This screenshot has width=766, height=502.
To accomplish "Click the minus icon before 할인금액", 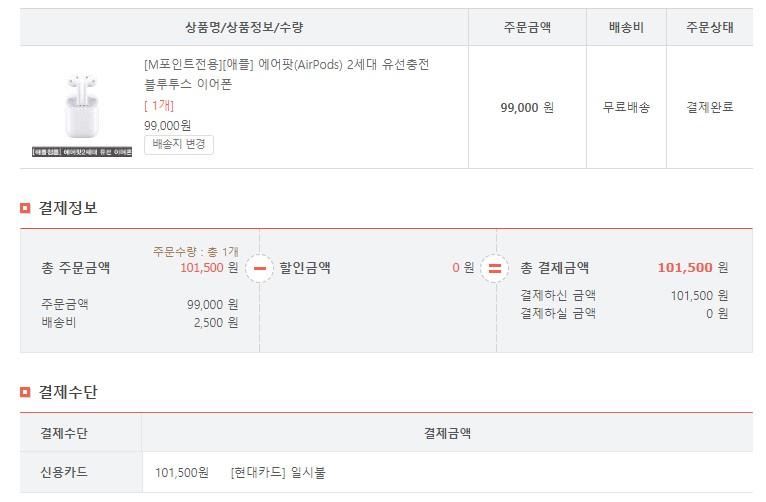I will (x=259, y=268).
